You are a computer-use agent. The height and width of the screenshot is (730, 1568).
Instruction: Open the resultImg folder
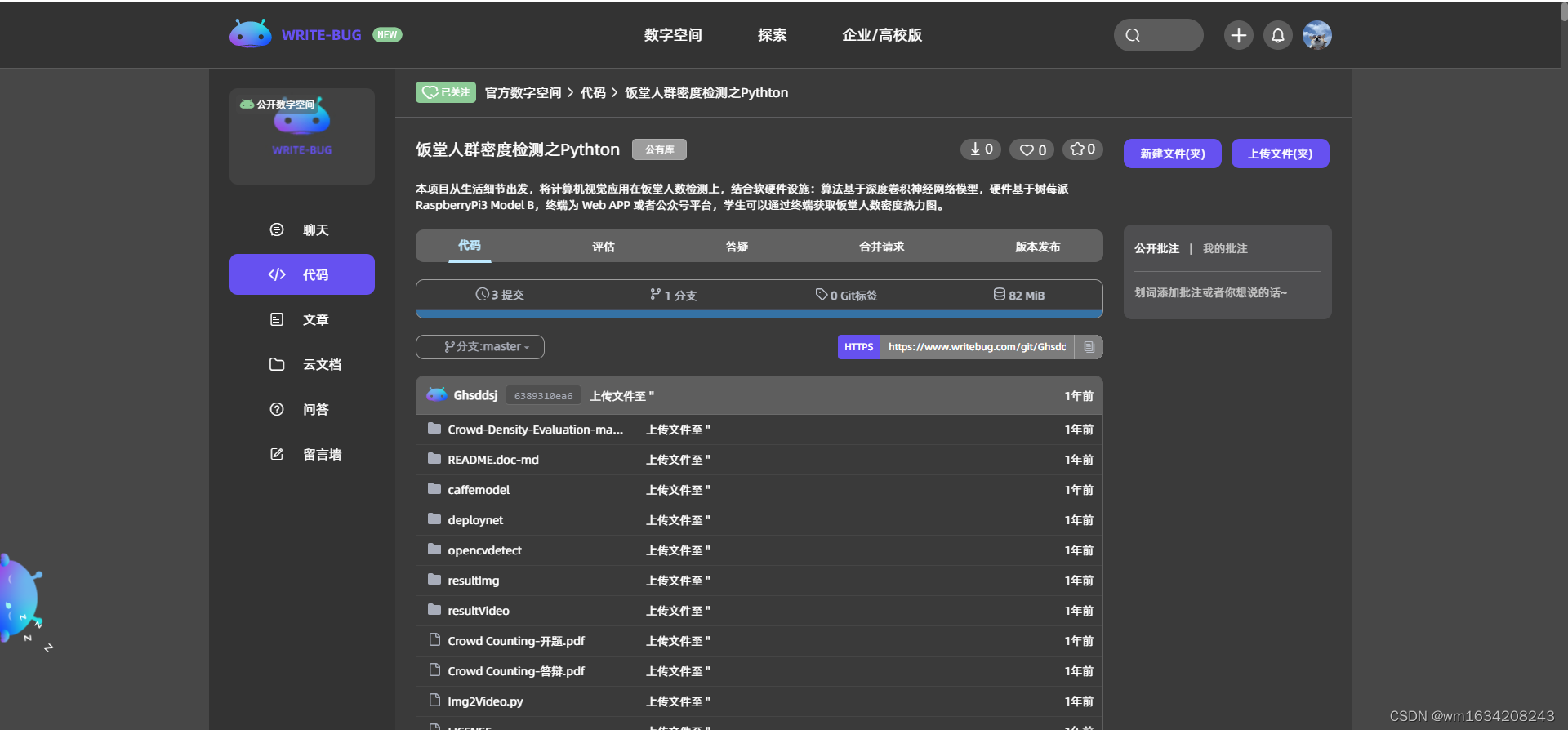473,581
